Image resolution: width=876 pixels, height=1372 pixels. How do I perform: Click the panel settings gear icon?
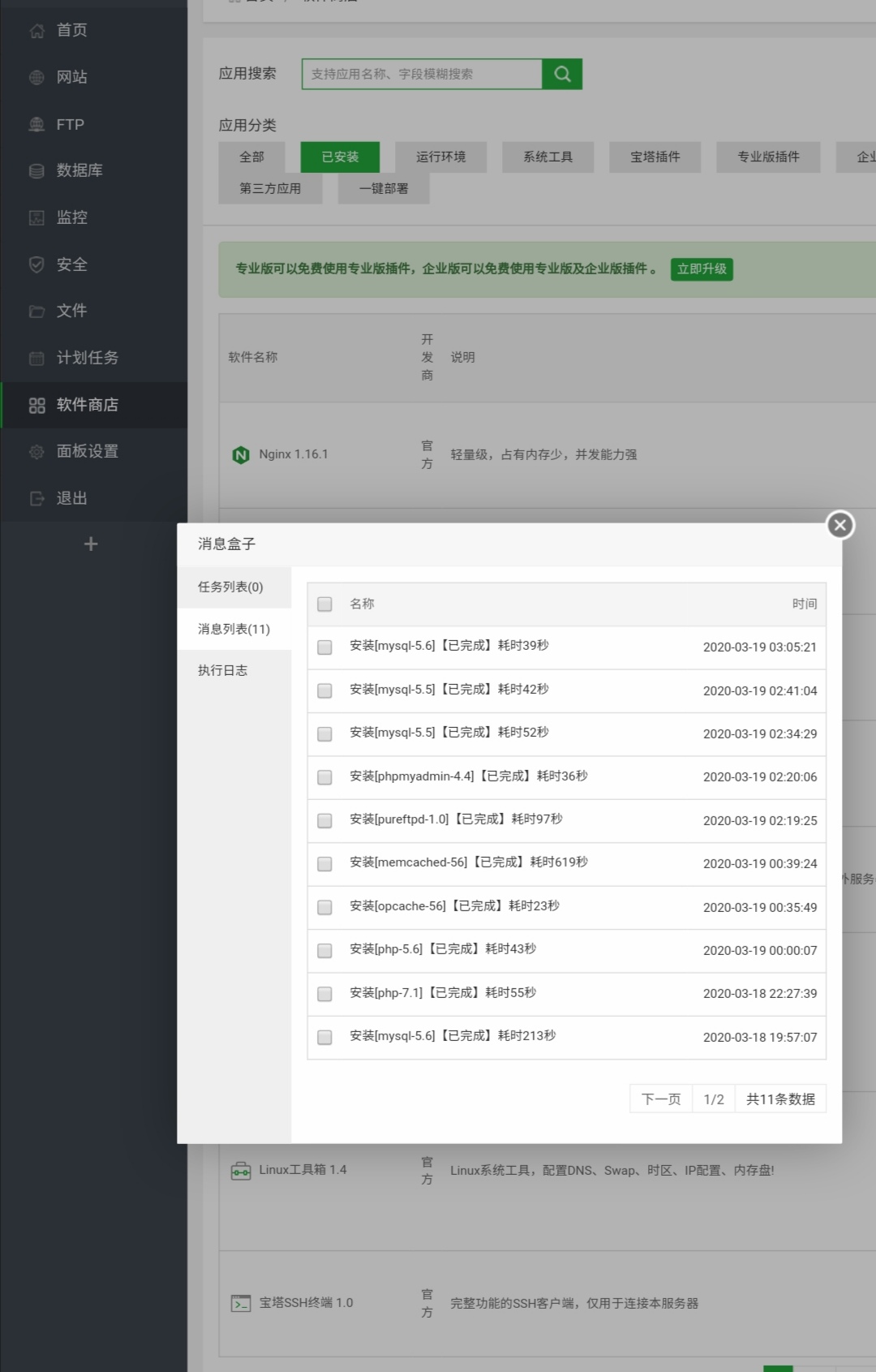36,452
